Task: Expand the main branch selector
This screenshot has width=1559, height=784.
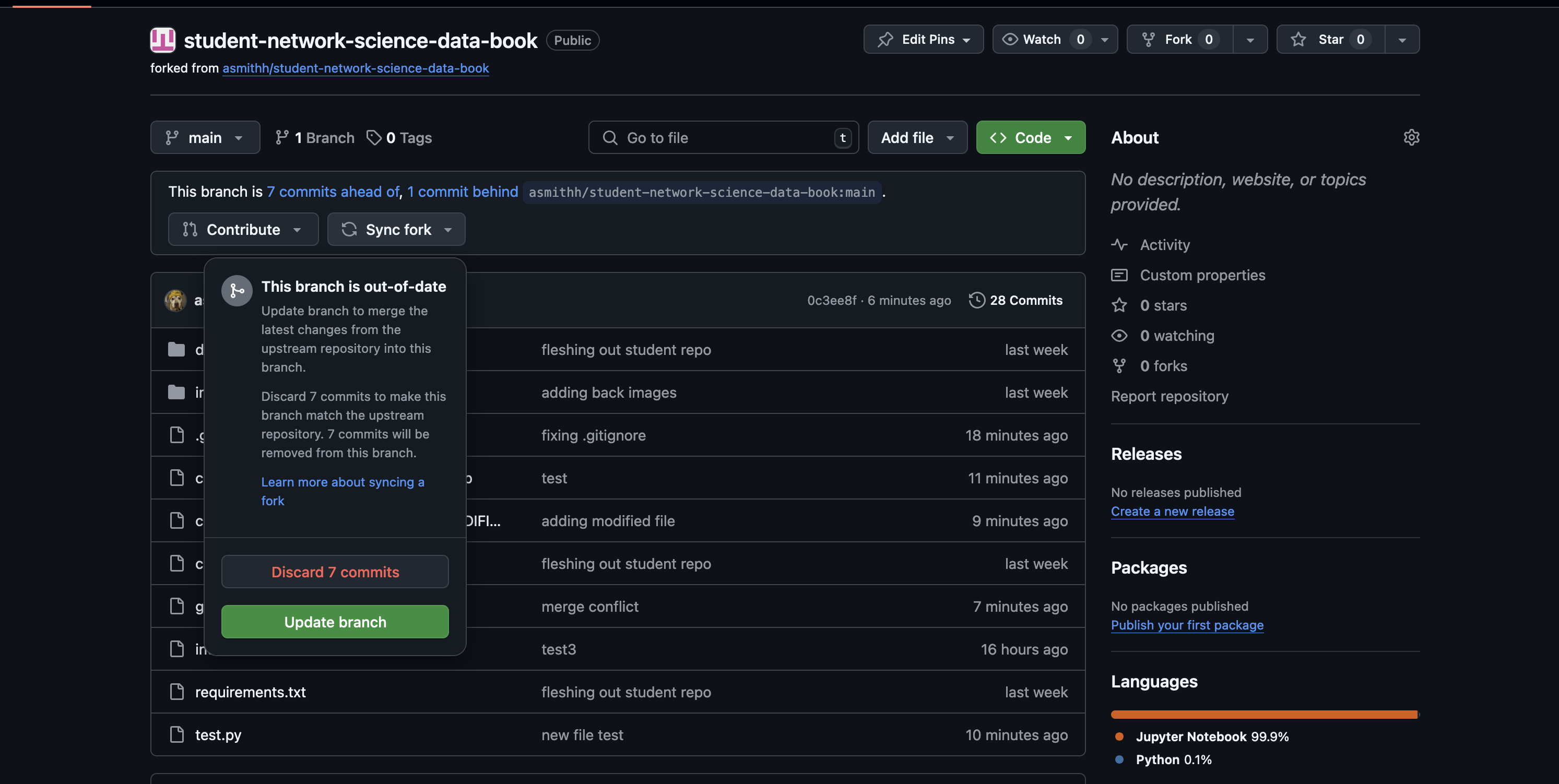Action: 205,137
